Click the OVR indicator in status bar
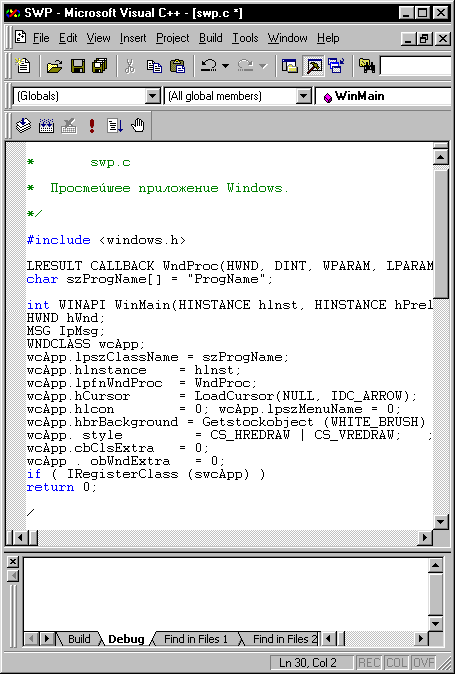This screenshot has height=674, width=455. (424, 662)
